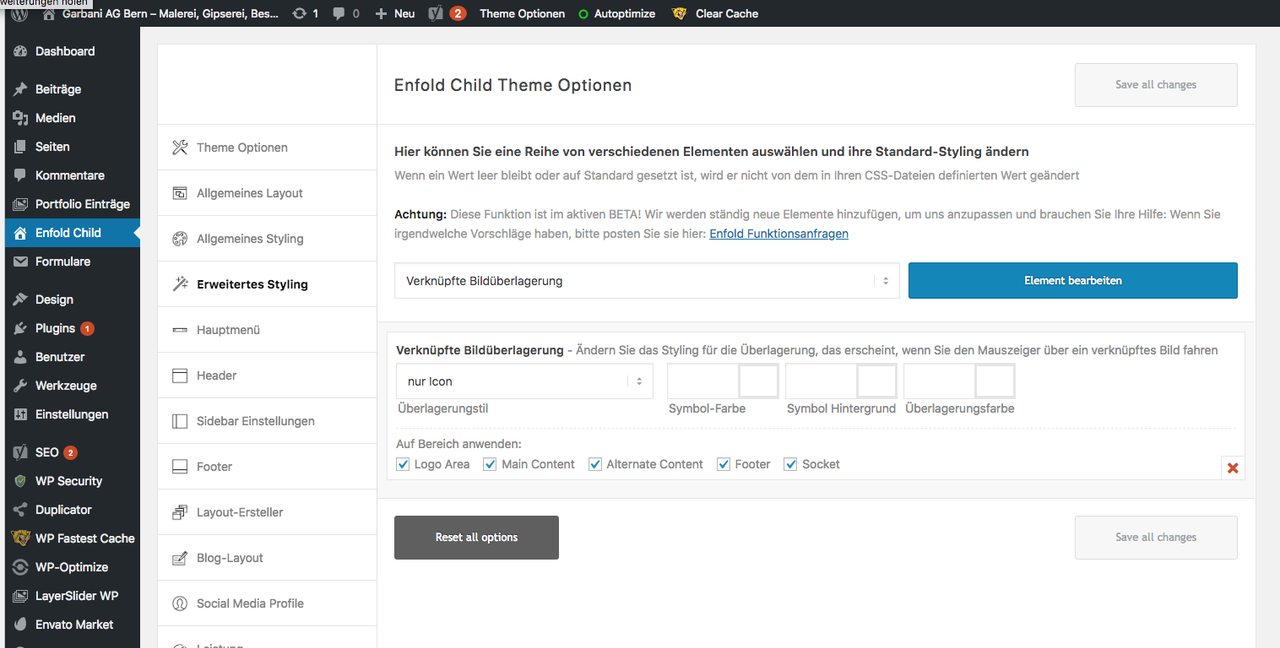Click the Design paintbrush icon

tap(20, 299)
